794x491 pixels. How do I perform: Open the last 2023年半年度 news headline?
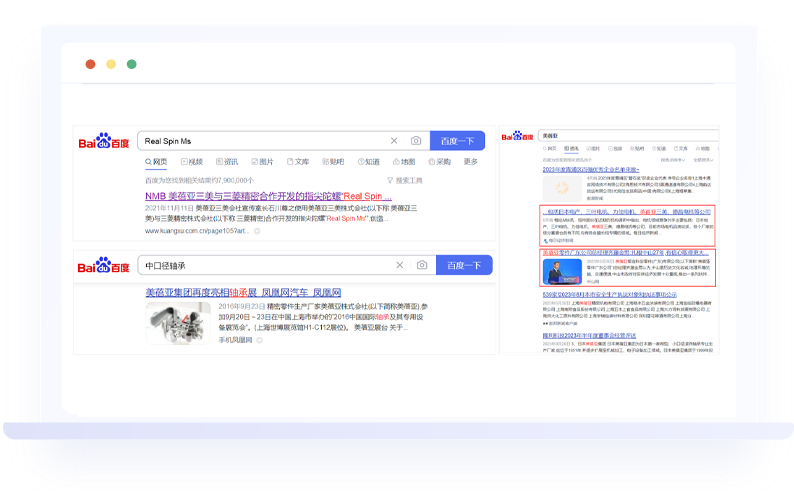pyautogui.click(x=589, y=335)
